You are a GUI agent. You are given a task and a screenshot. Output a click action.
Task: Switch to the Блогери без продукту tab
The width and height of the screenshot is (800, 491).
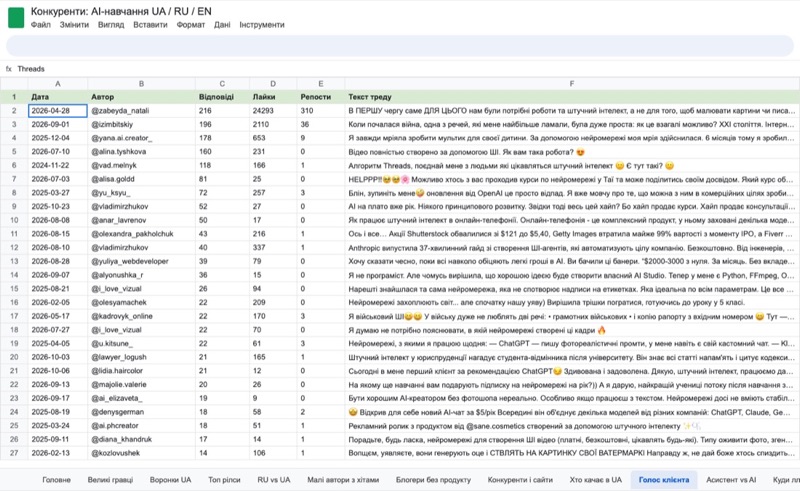(433, 480)
